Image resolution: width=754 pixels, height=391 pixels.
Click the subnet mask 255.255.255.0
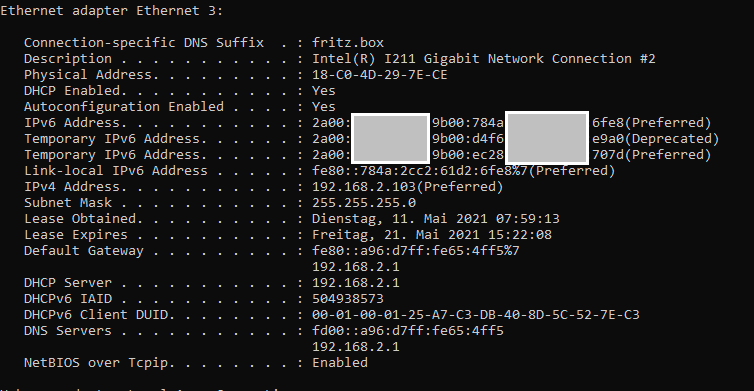click(x=364, y=202)
